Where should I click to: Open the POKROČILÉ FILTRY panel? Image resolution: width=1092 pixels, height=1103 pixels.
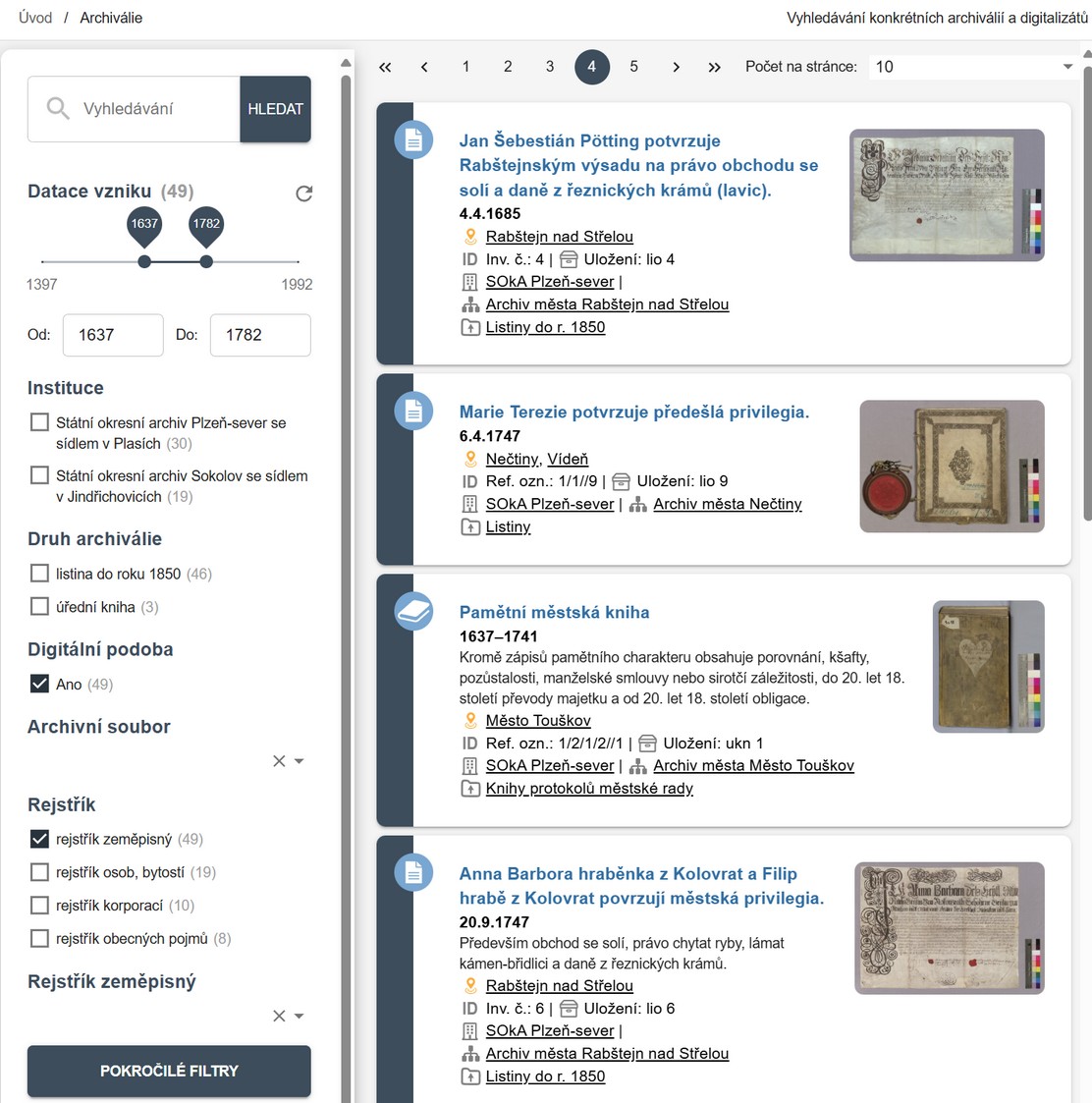click(169, 1071)
